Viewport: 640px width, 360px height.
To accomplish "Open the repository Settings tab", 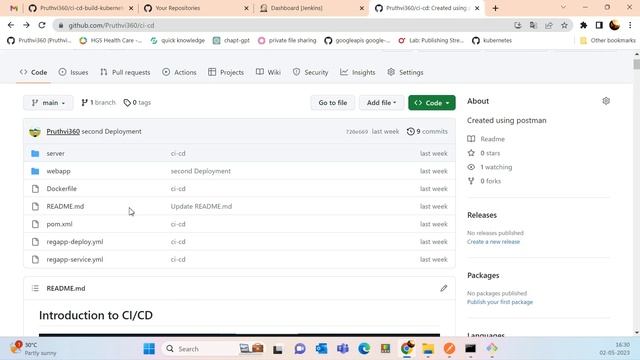I will 405,72.
